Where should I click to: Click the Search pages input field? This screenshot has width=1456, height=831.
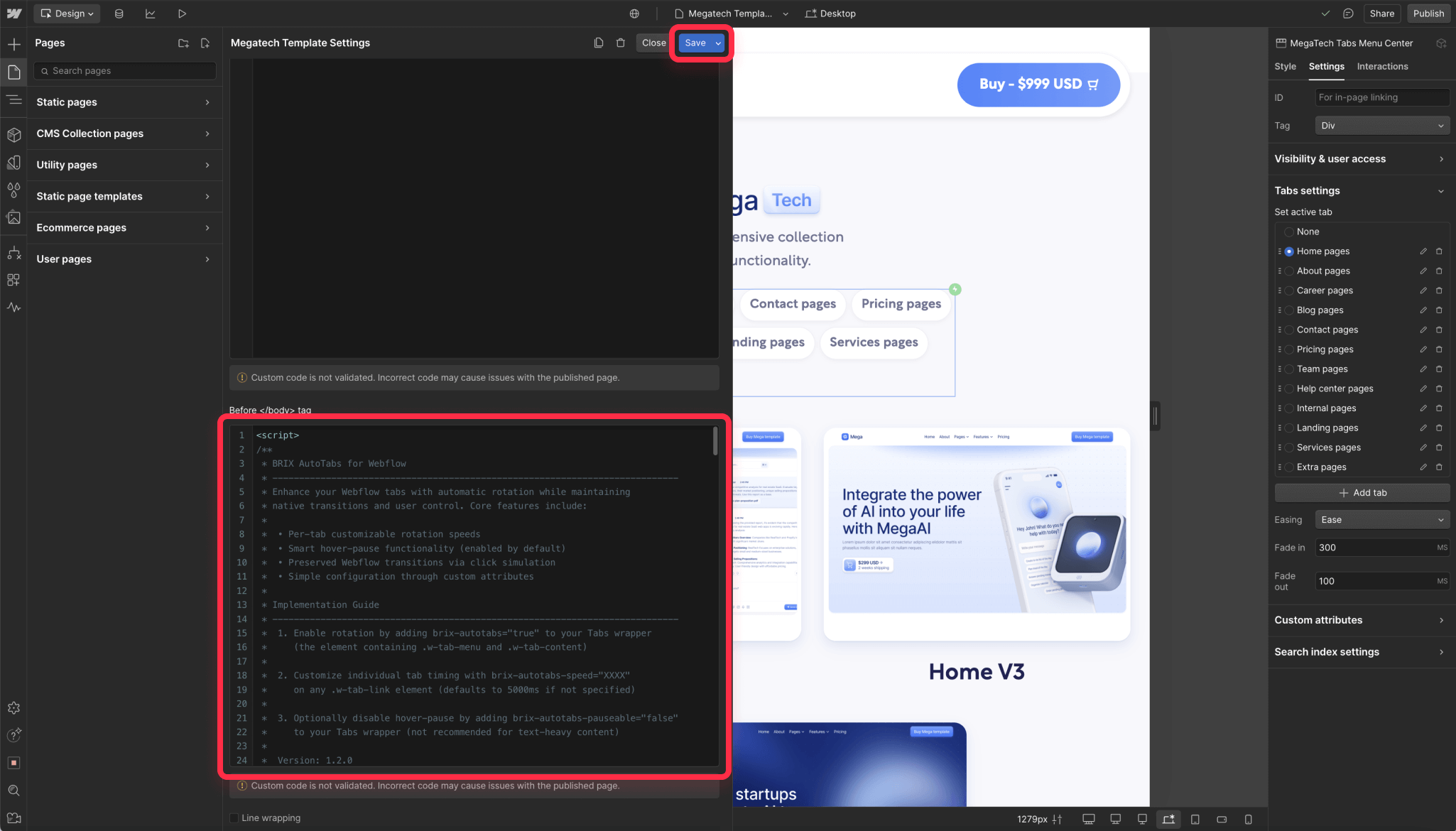[x=125, y=71]
